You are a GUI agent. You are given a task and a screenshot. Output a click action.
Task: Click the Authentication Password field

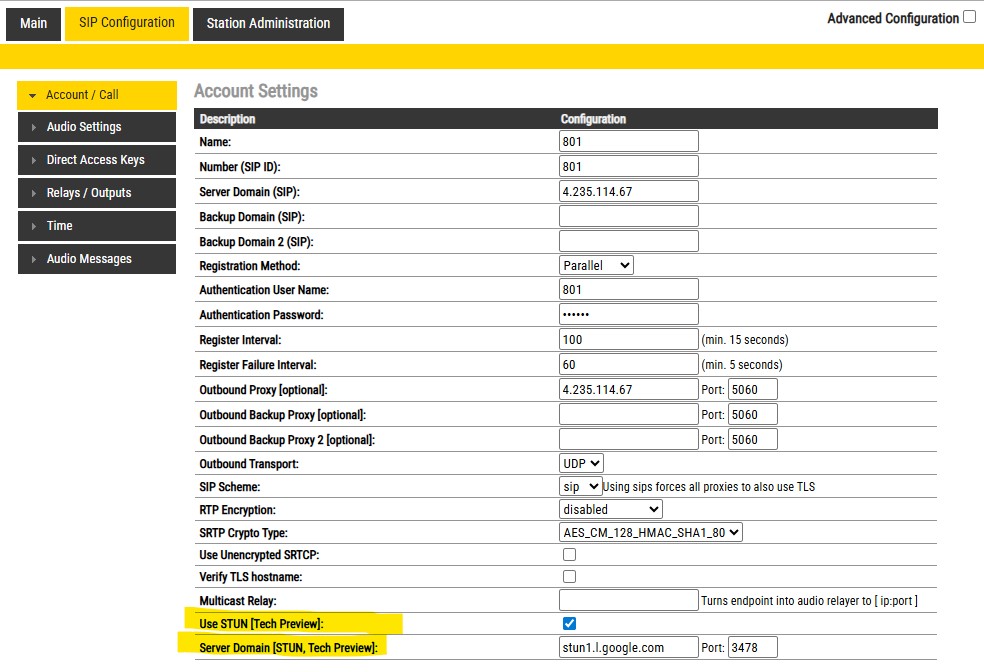click(628, 314)
